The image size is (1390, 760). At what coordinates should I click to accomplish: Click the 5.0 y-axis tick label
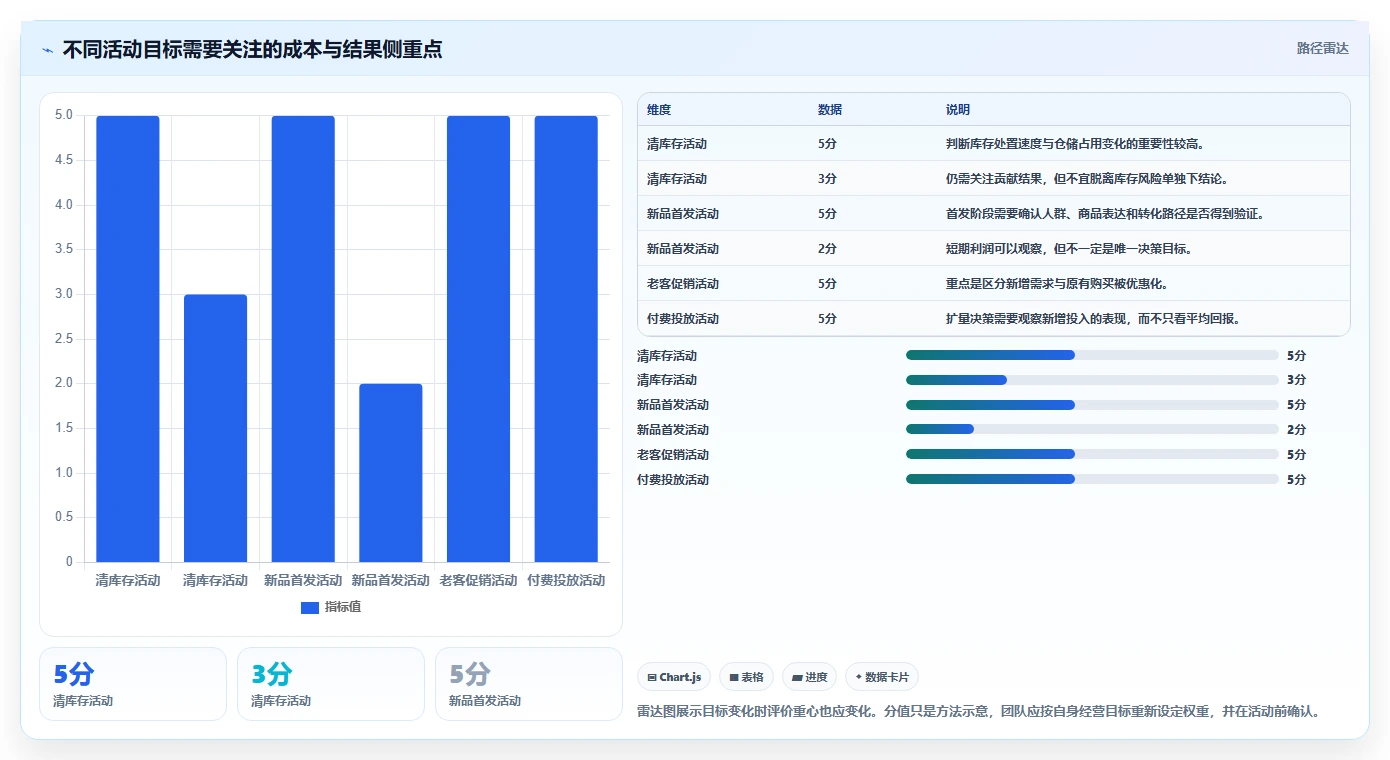point(64,115)
